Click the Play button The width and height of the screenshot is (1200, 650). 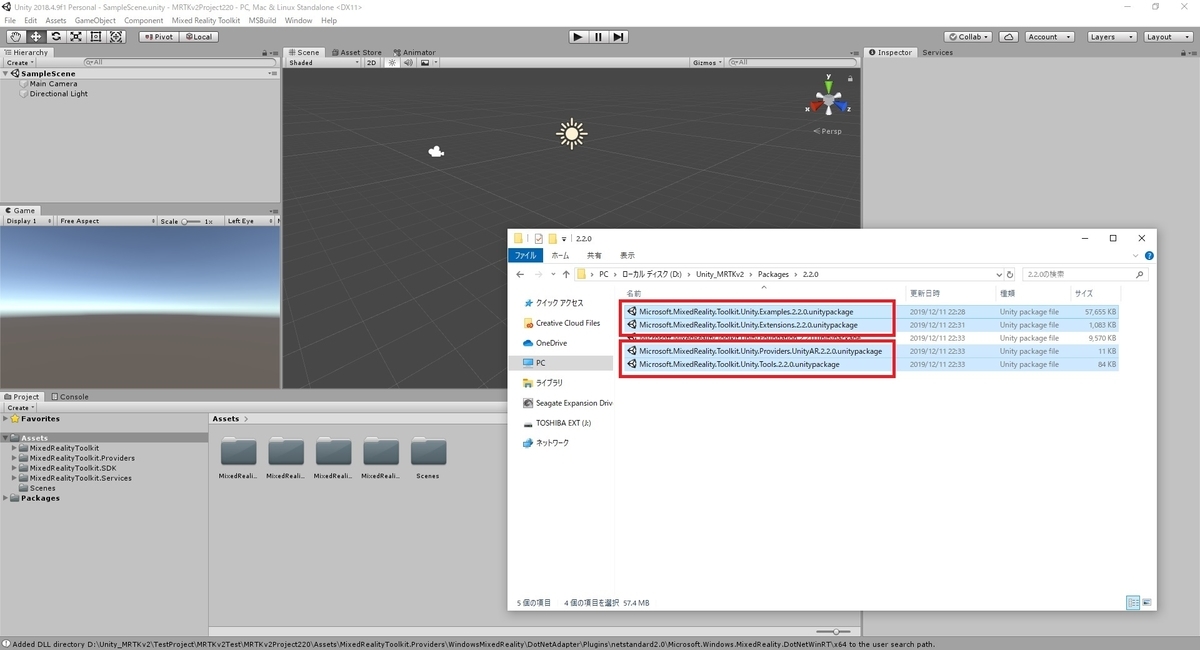[x=578, y=36]
